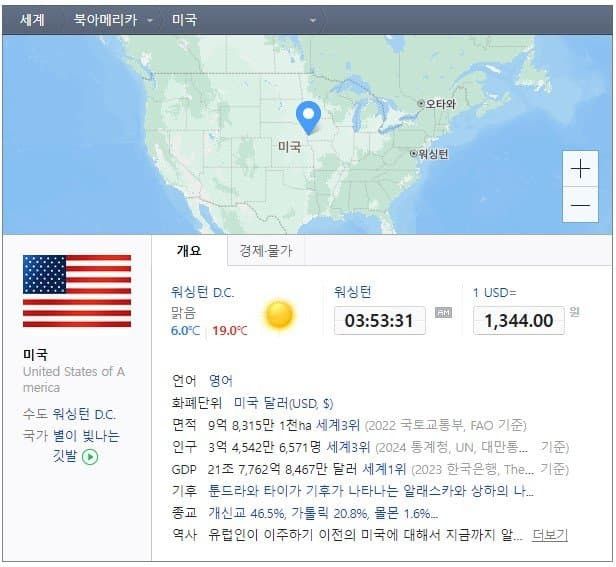Go to 세계 in the breadcrumb
The height and width of the screenshot is (567, 616).
click(x=33, y=20)
